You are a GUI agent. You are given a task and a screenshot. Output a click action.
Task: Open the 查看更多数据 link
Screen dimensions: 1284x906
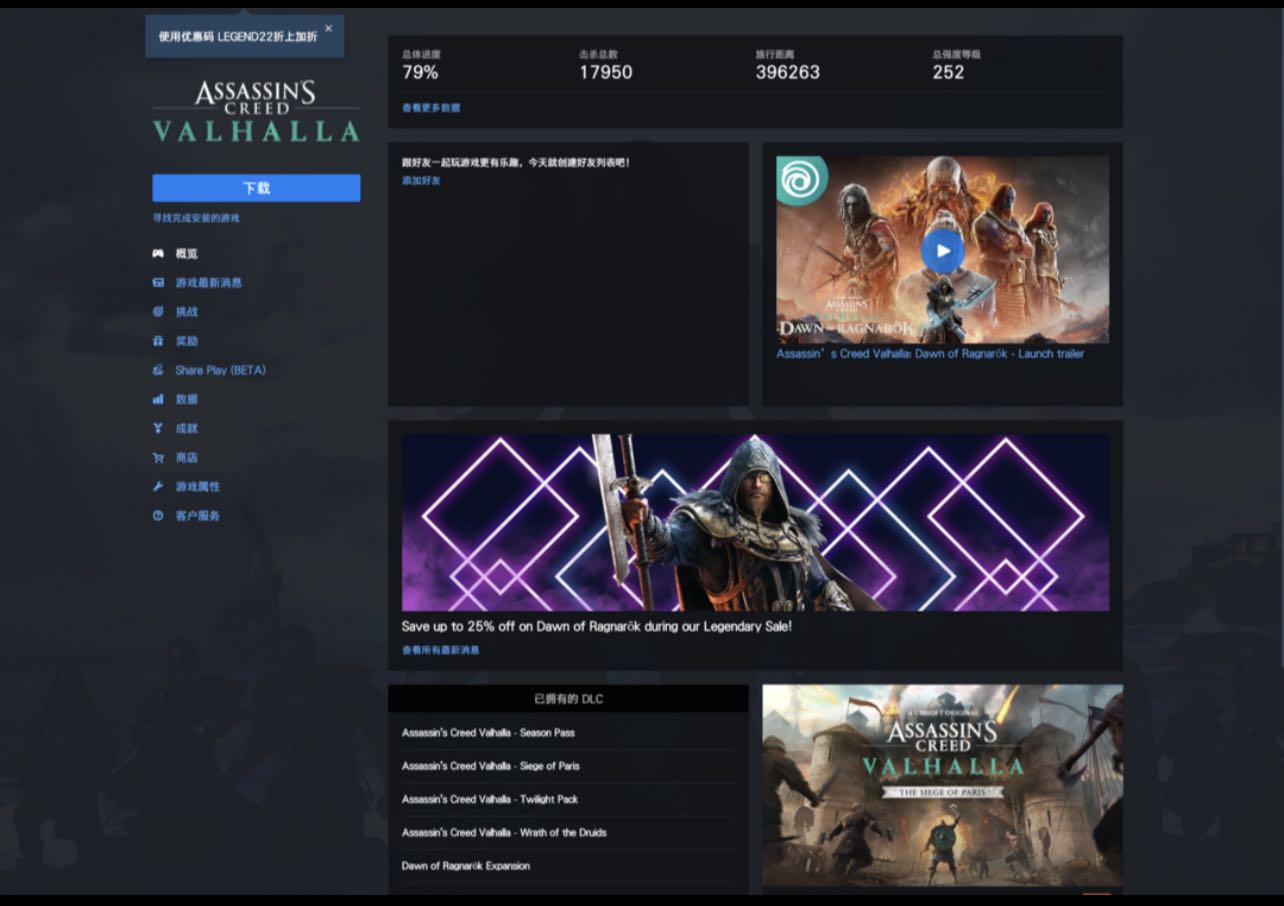[431, 108]
